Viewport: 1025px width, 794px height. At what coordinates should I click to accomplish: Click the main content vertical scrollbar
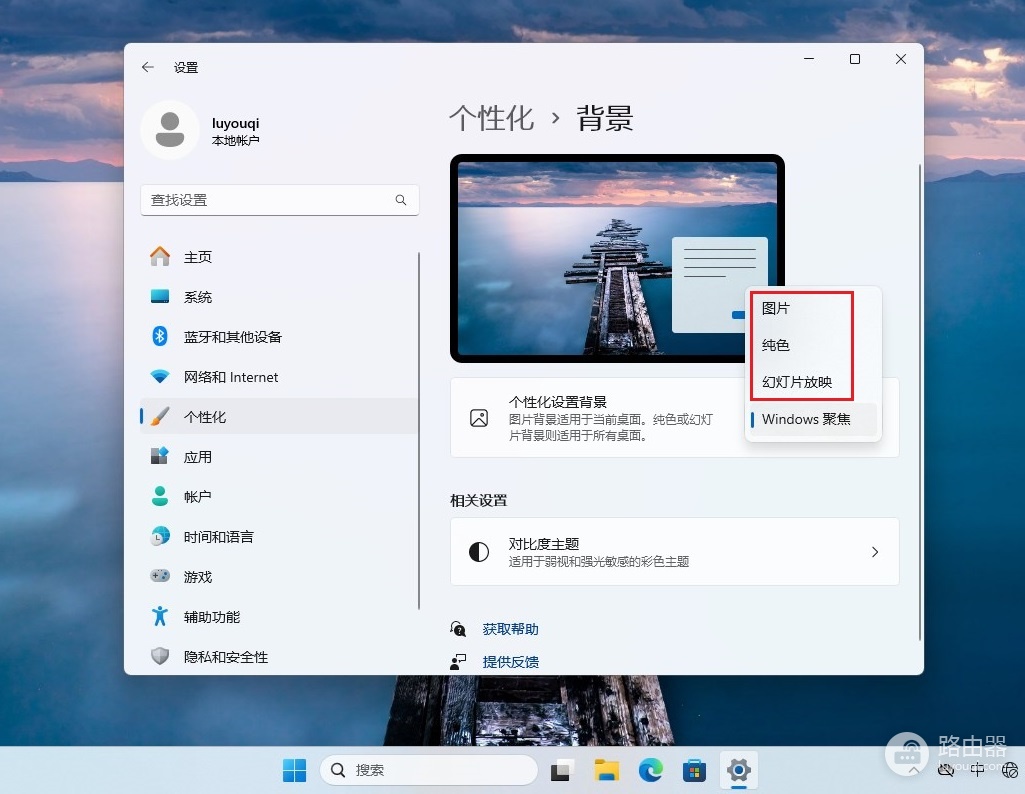coord(919,402)
